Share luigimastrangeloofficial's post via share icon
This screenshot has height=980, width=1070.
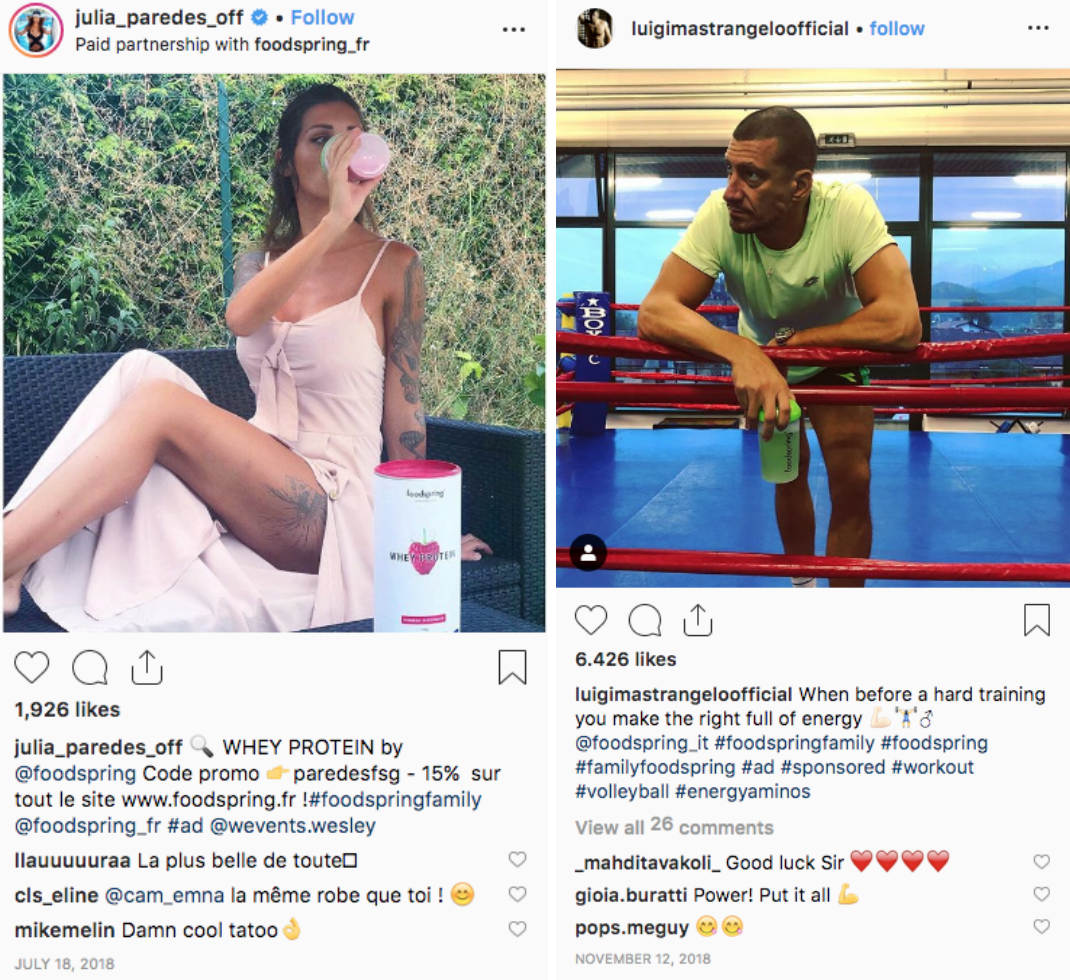697,620
